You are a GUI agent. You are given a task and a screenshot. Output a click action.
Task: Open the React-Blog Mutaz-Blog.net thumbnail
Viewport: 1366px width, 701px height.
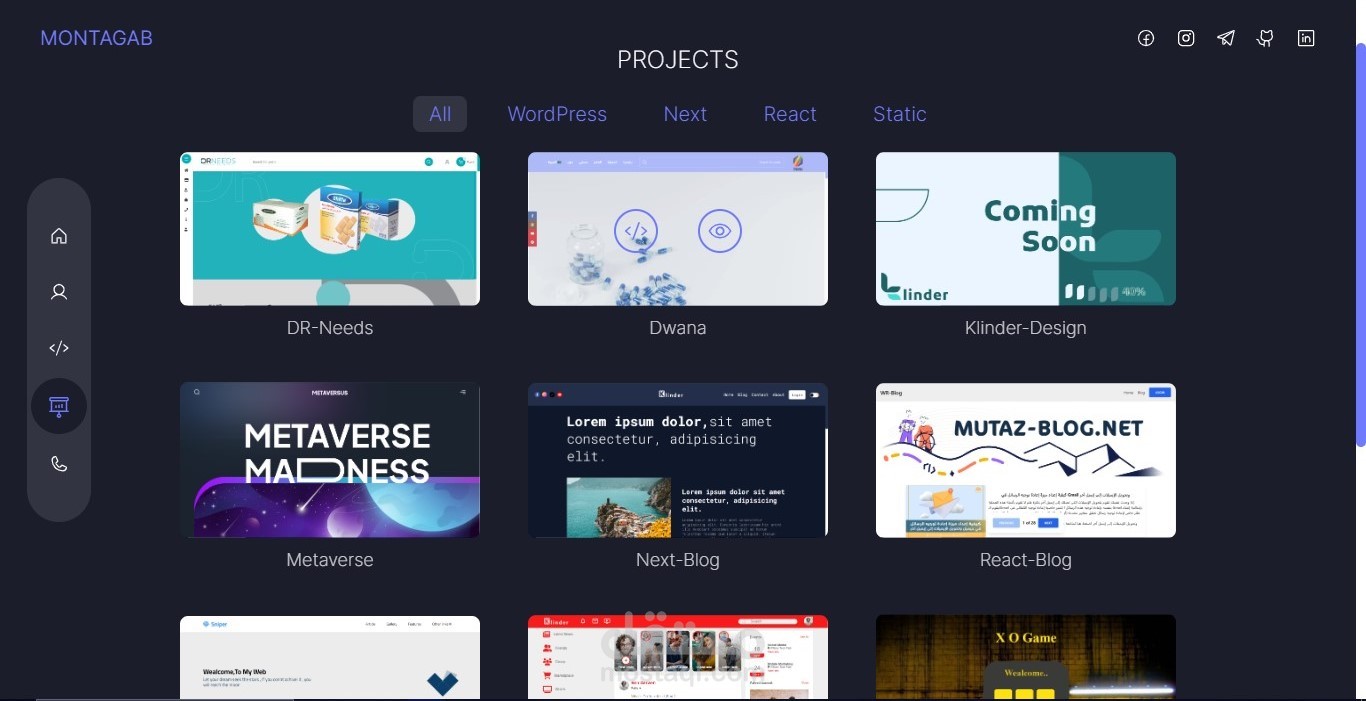[1026, 460]
